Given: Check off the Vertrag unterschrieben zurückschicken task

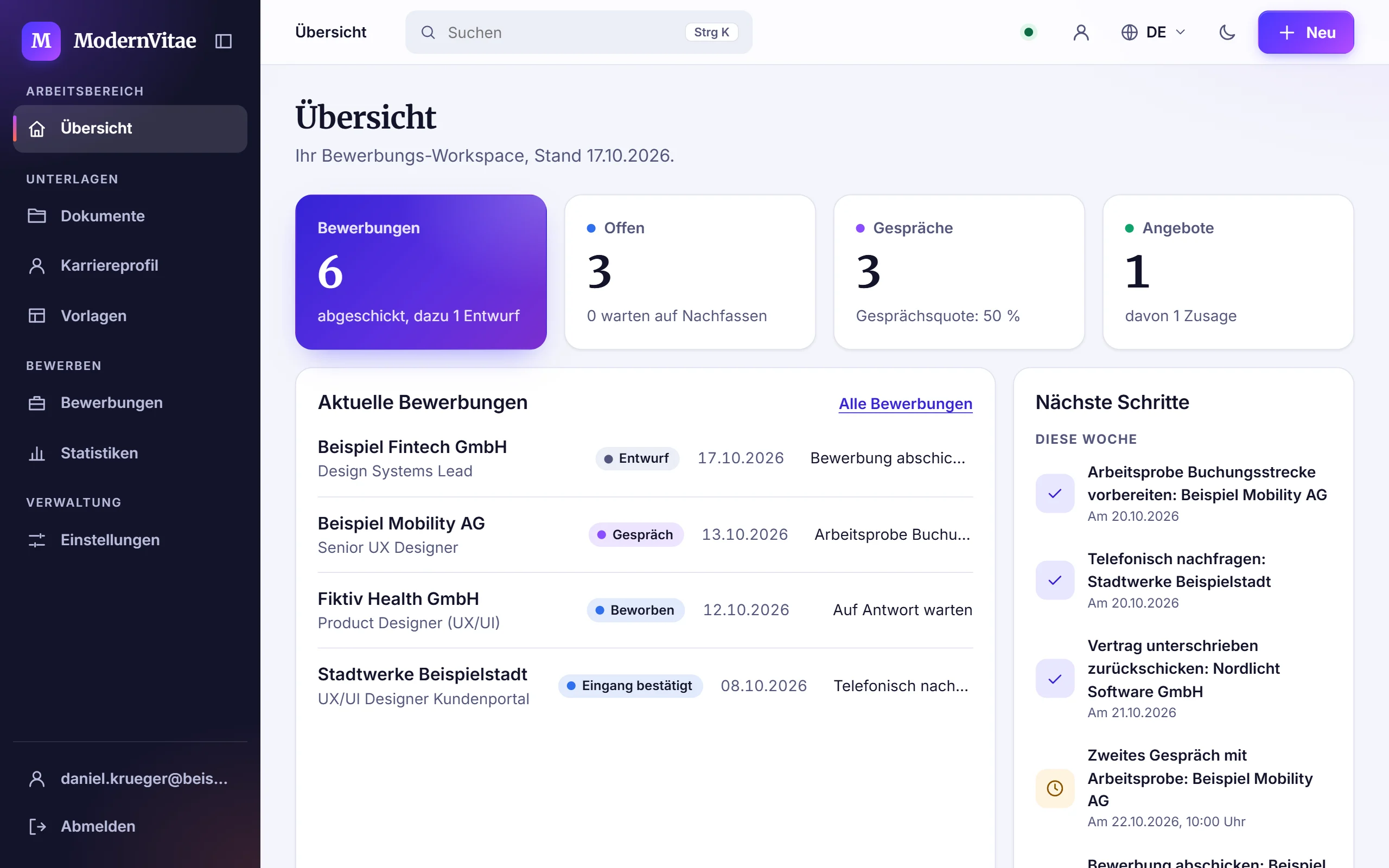Looking at the screenshot, I should point(1055,679).
